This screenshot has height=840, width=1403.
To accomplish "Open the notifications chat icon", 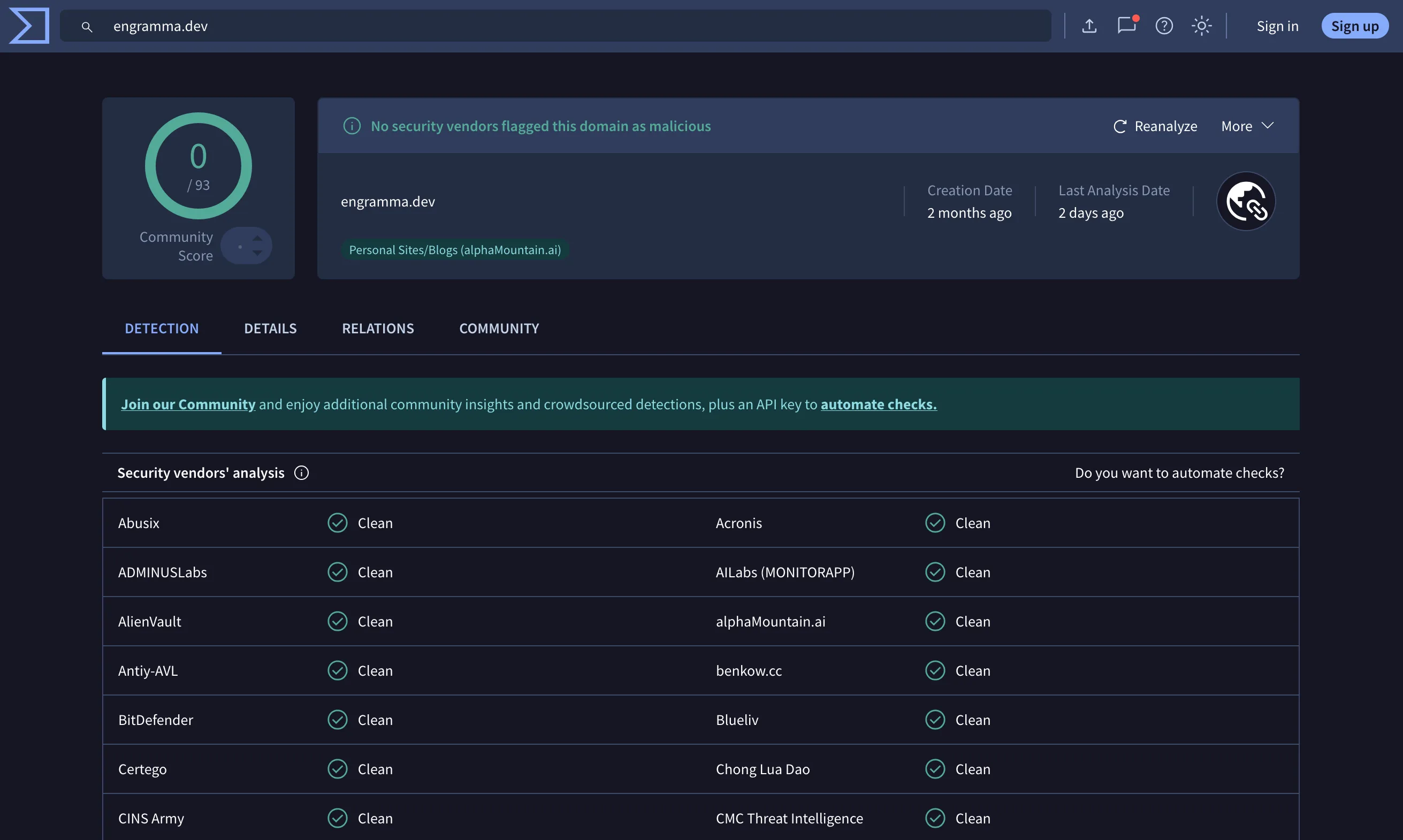I will click(1126, 26).
